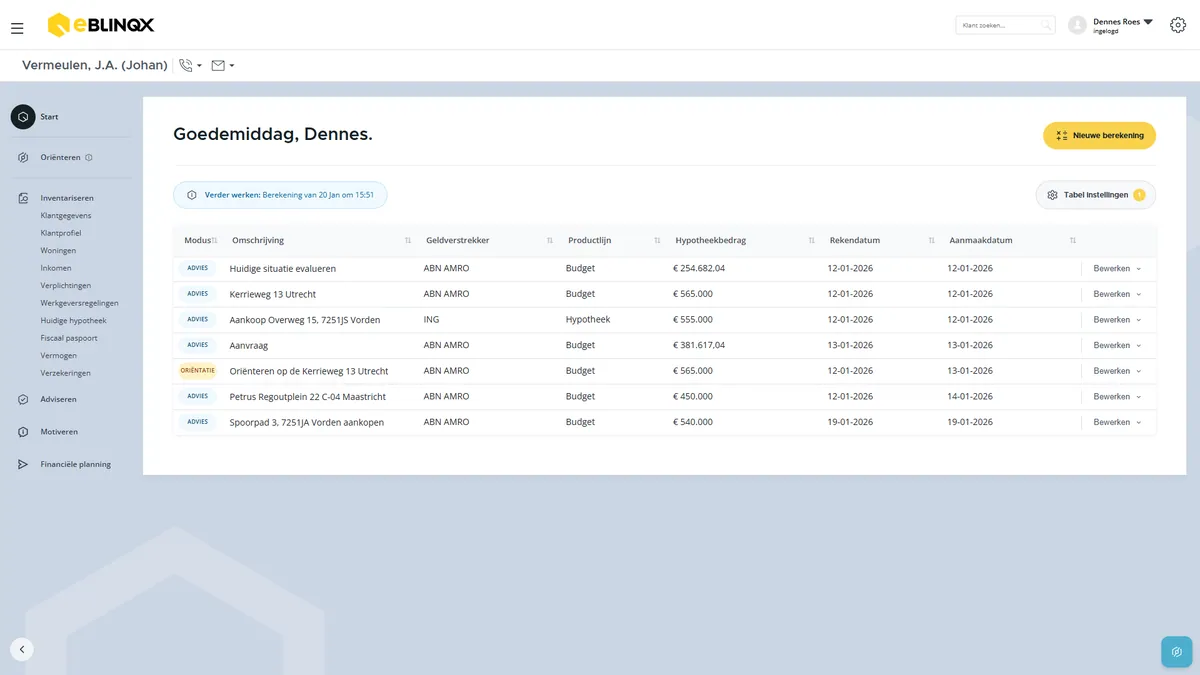Image resolution: width=1200 pixels, height=675 pixels.
Task: Open Huidige hypotheek in the sidebar
Action: click(x=73, y=320)
